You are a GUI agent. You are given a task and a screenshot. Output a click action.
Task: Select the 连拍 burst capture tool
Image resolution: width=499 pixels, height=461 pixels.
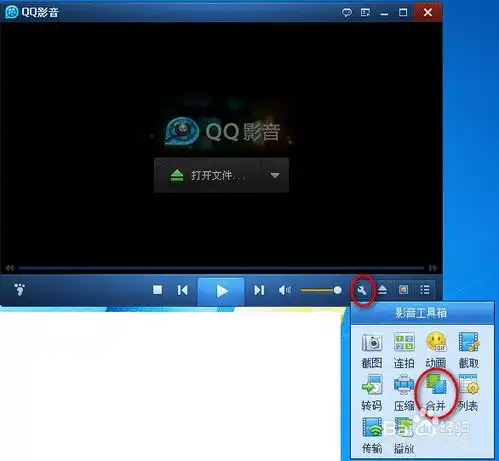click(x=404, y=350)
